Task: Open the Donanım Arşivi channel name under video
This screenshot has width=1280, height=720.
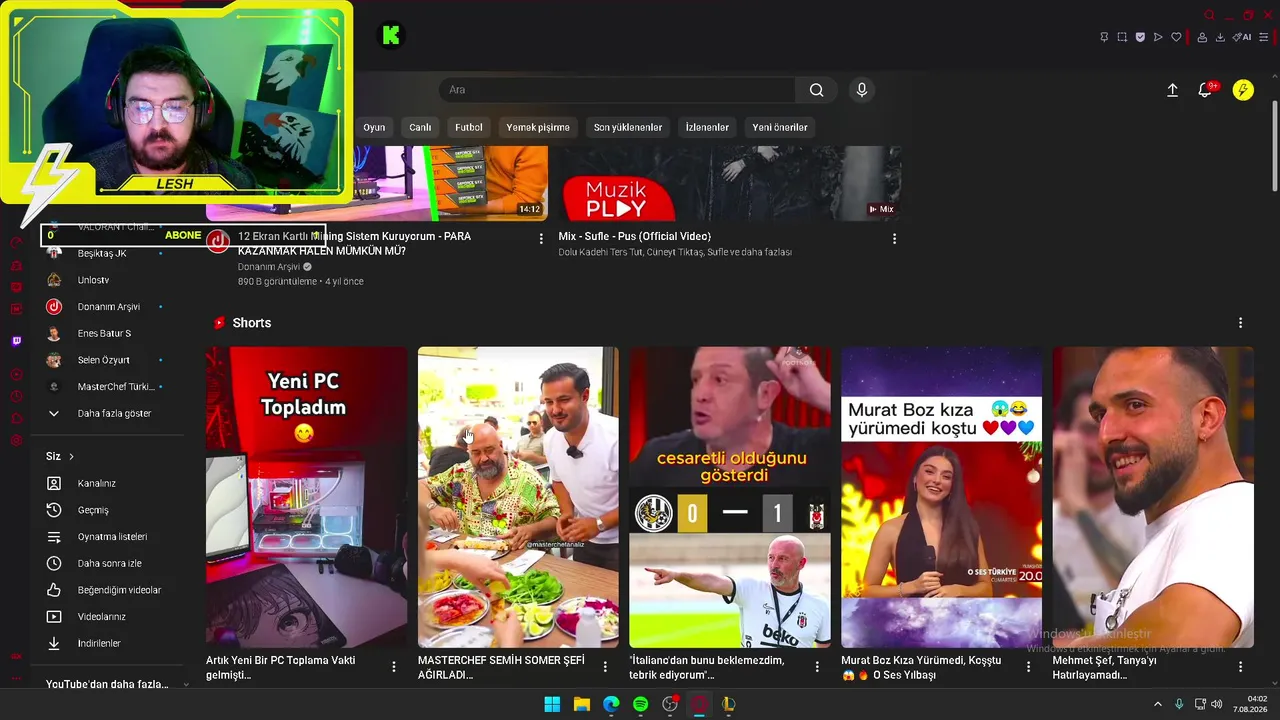Action: [269, 267]
